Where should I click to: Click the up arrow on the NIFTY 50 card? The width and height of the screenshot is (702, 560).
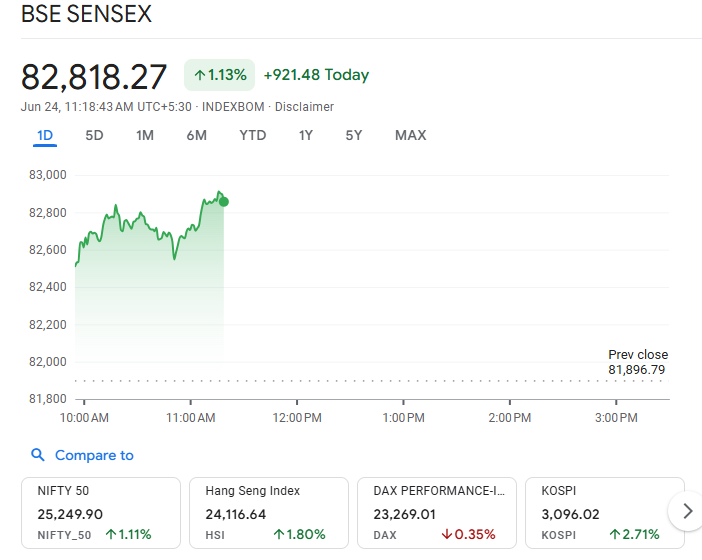pyautogui.click(x=111, y=534)
